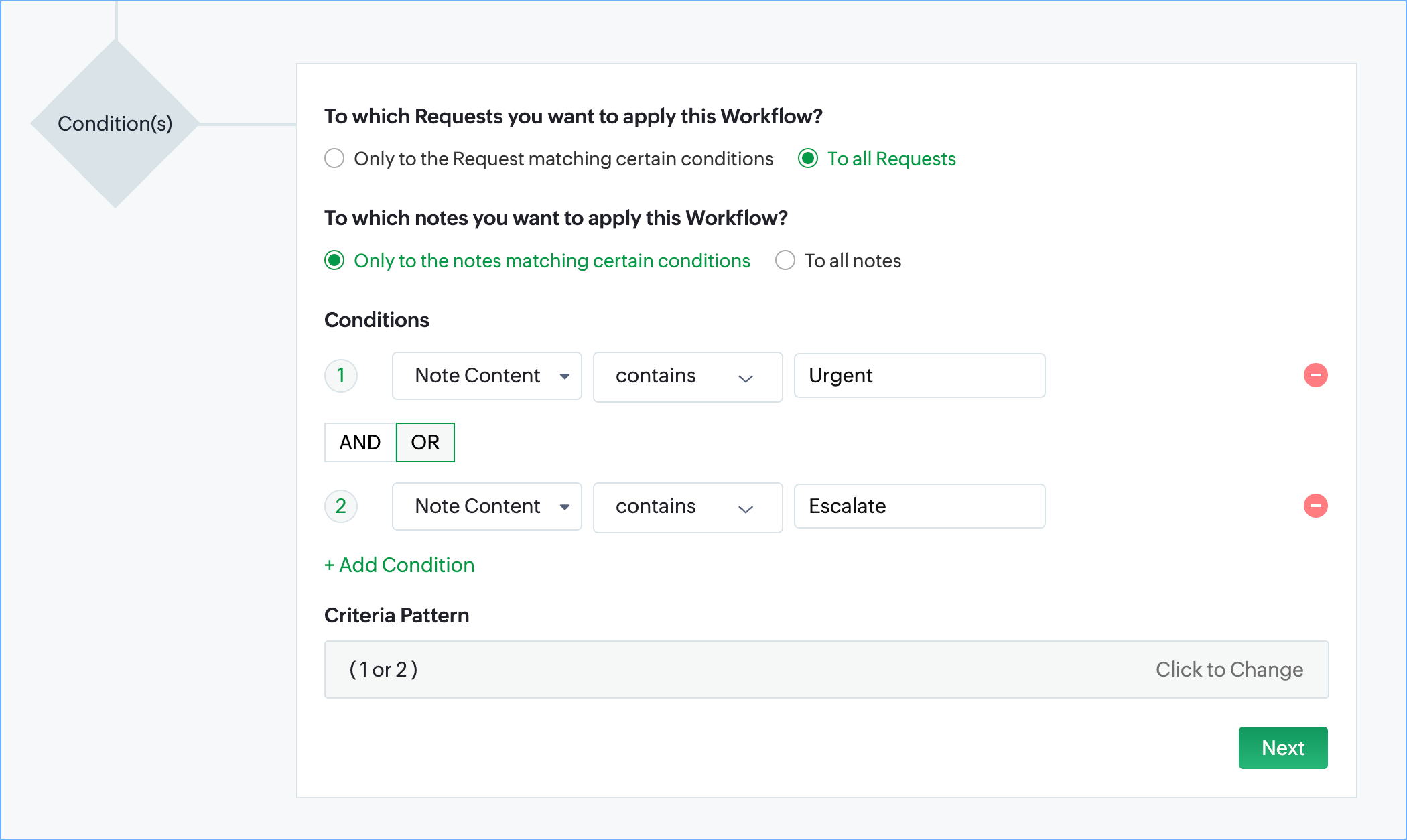Remove condition 2 with red minus icon
The height and width of the screenshot is (840, 1407).
point(1315,506)
